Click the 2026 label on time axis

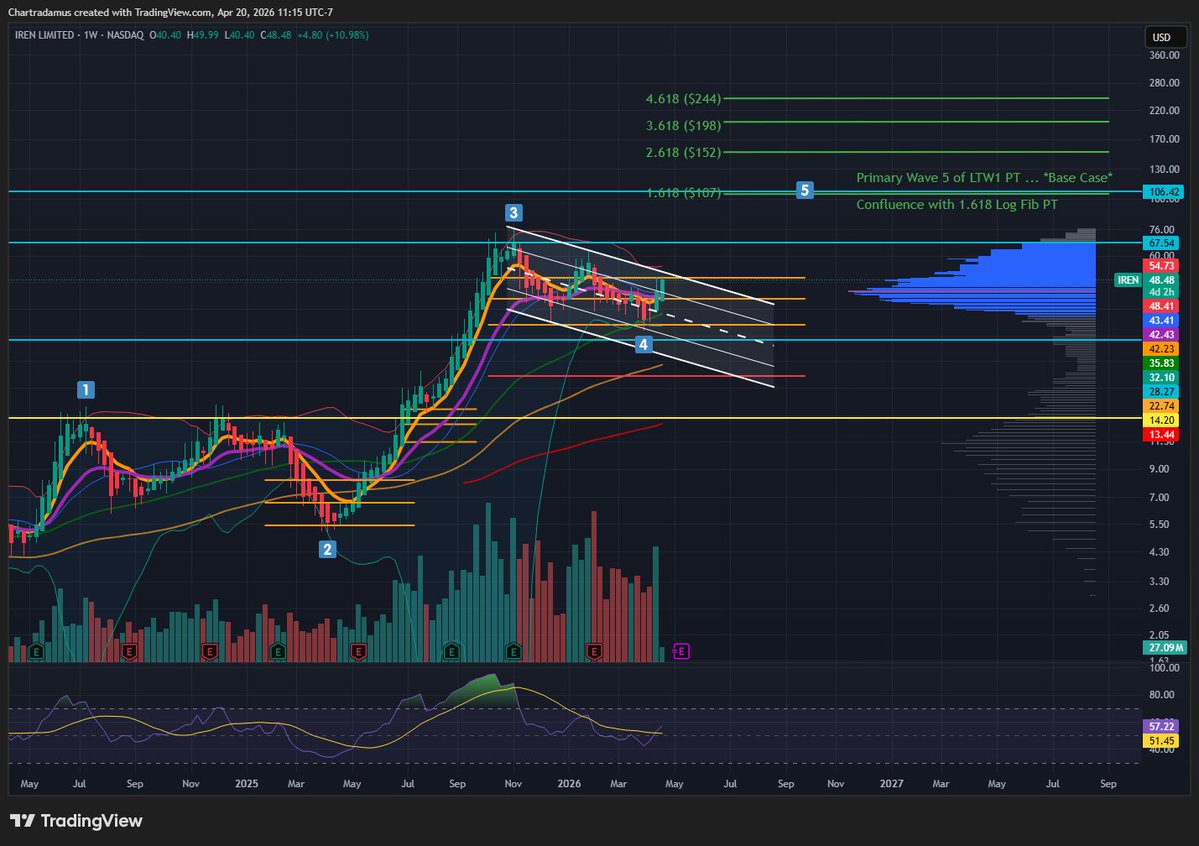click(x=569, y=784)
